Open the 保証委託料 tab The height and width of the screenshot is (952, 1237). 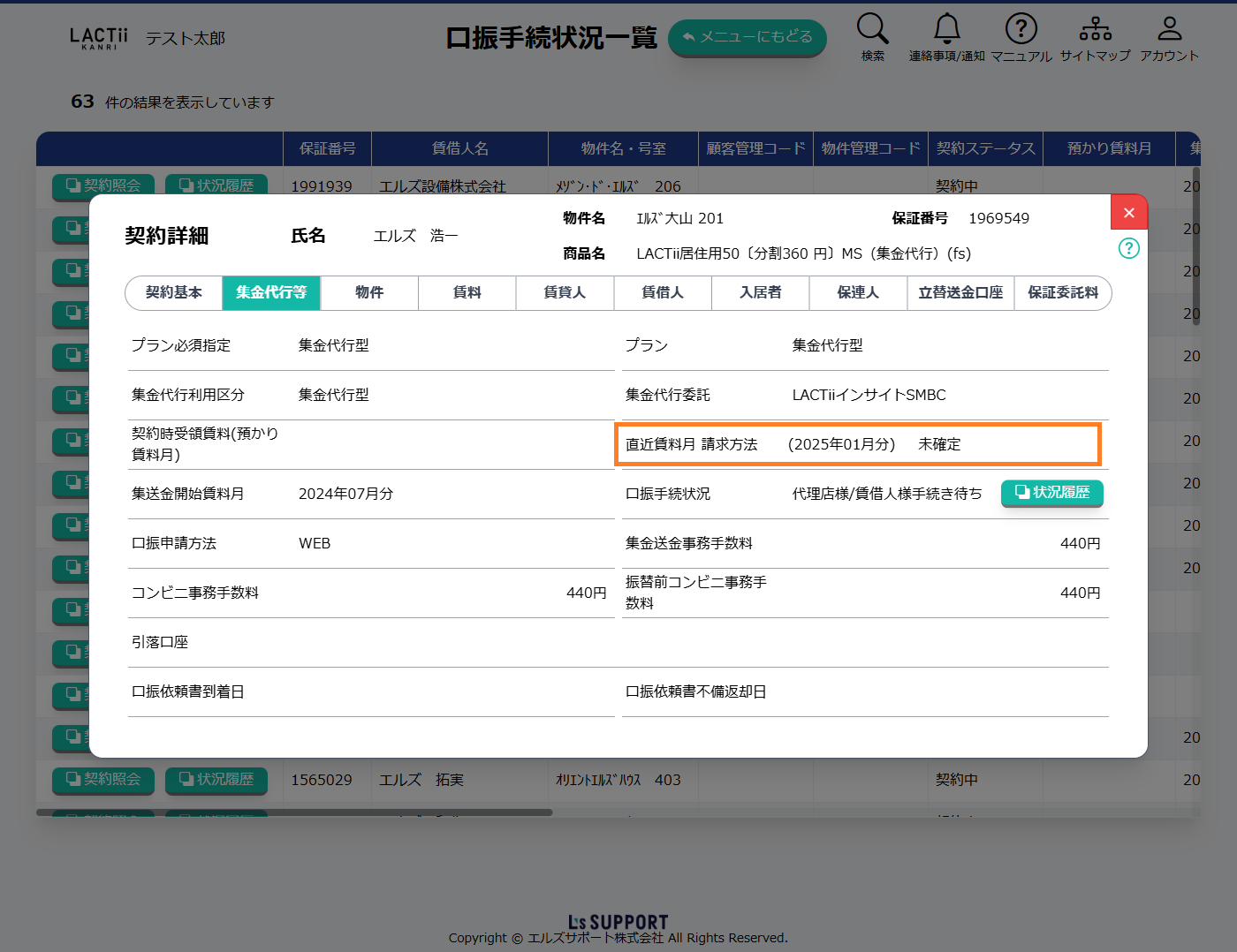pyautogui.click(x=1062, y=293)
